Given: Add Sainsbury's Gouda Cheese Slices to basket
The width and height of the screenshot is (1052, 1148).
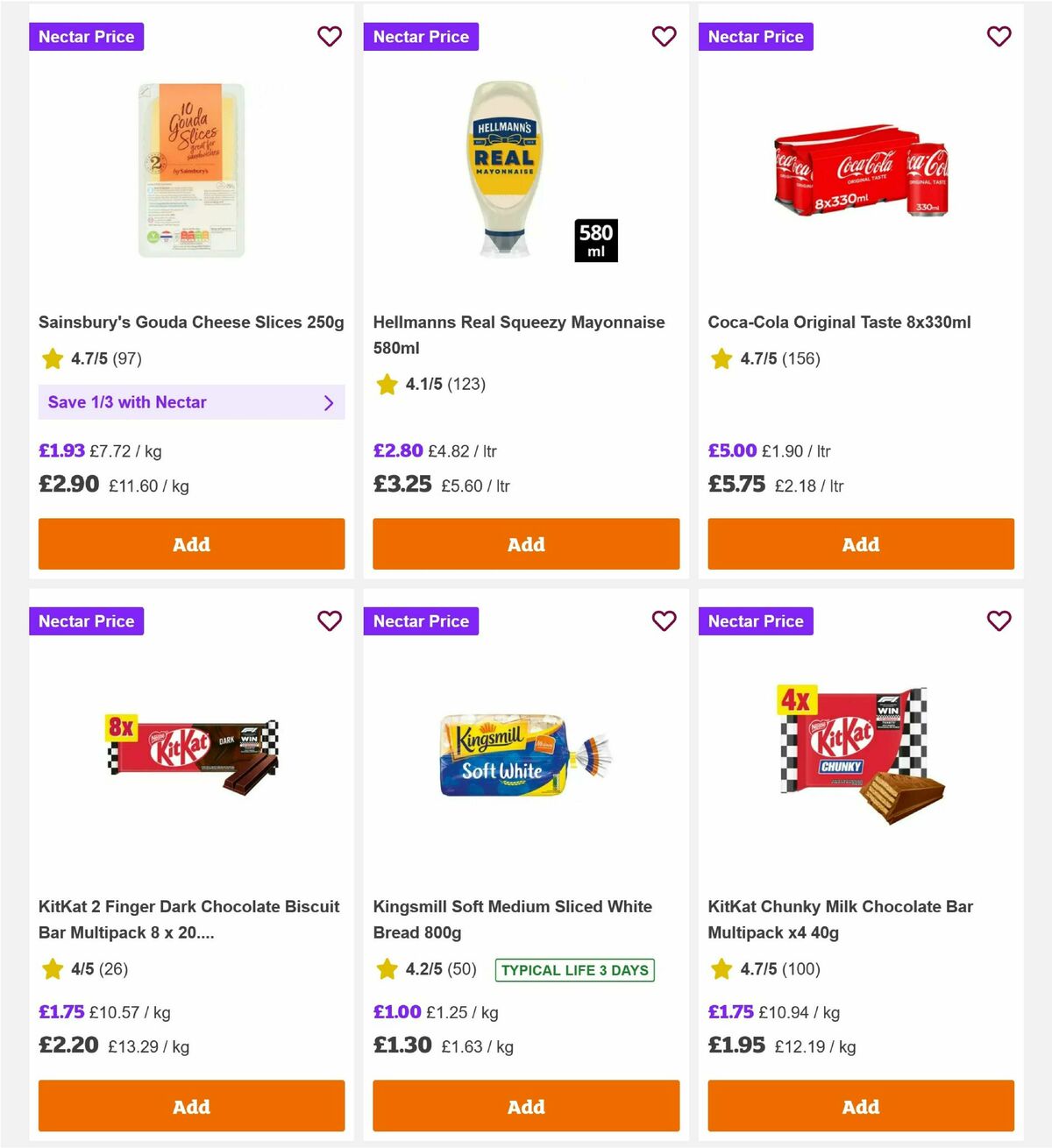Looking at the screenshot, I should tap(191, 544).
